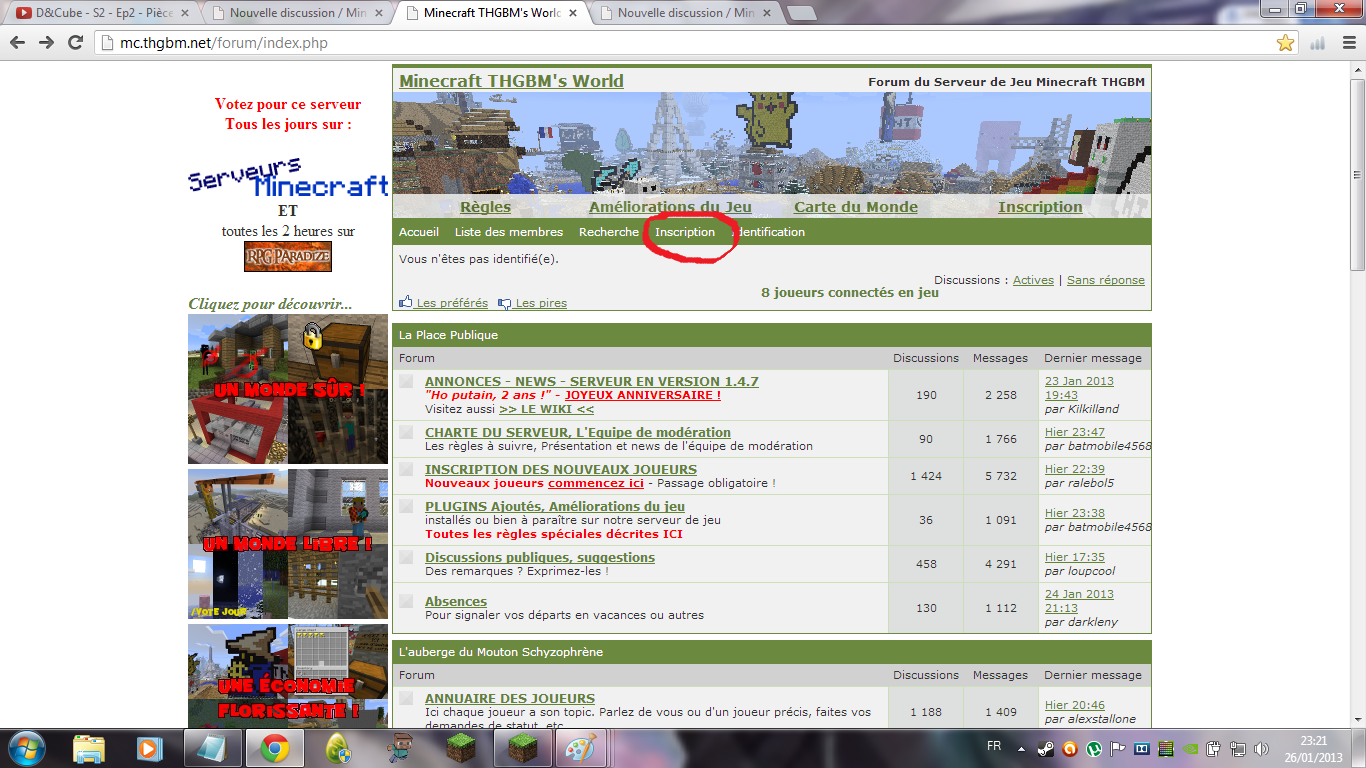Reload the page with the refresh icon
This screenshot has height=768, width=1366.
pyautogui.click(x=75, y=43)
